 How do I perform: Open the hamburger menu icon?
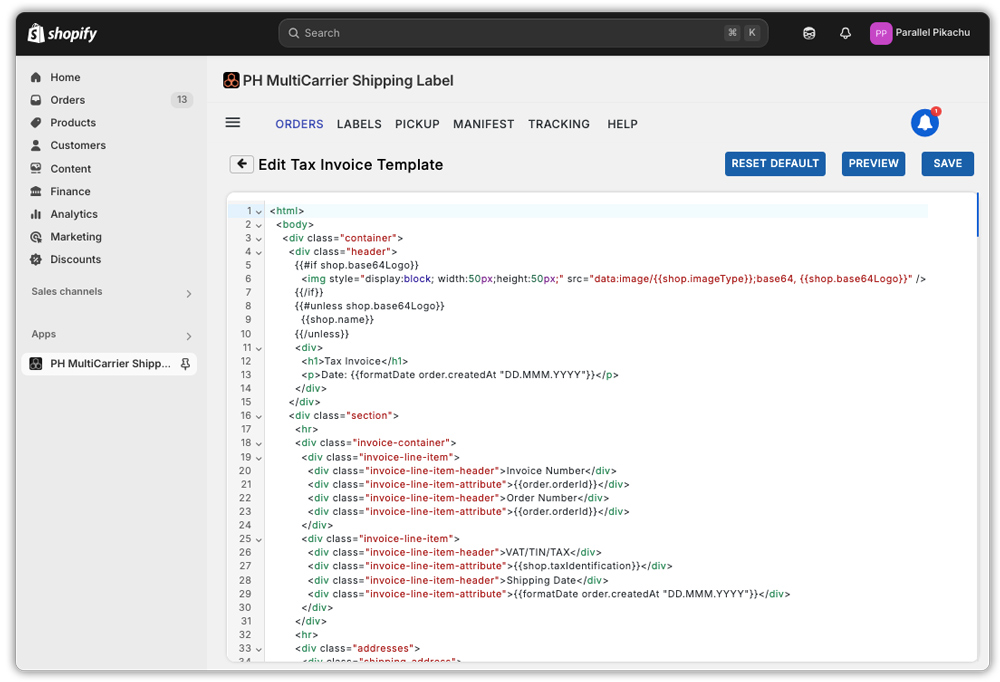coord(233,122)
